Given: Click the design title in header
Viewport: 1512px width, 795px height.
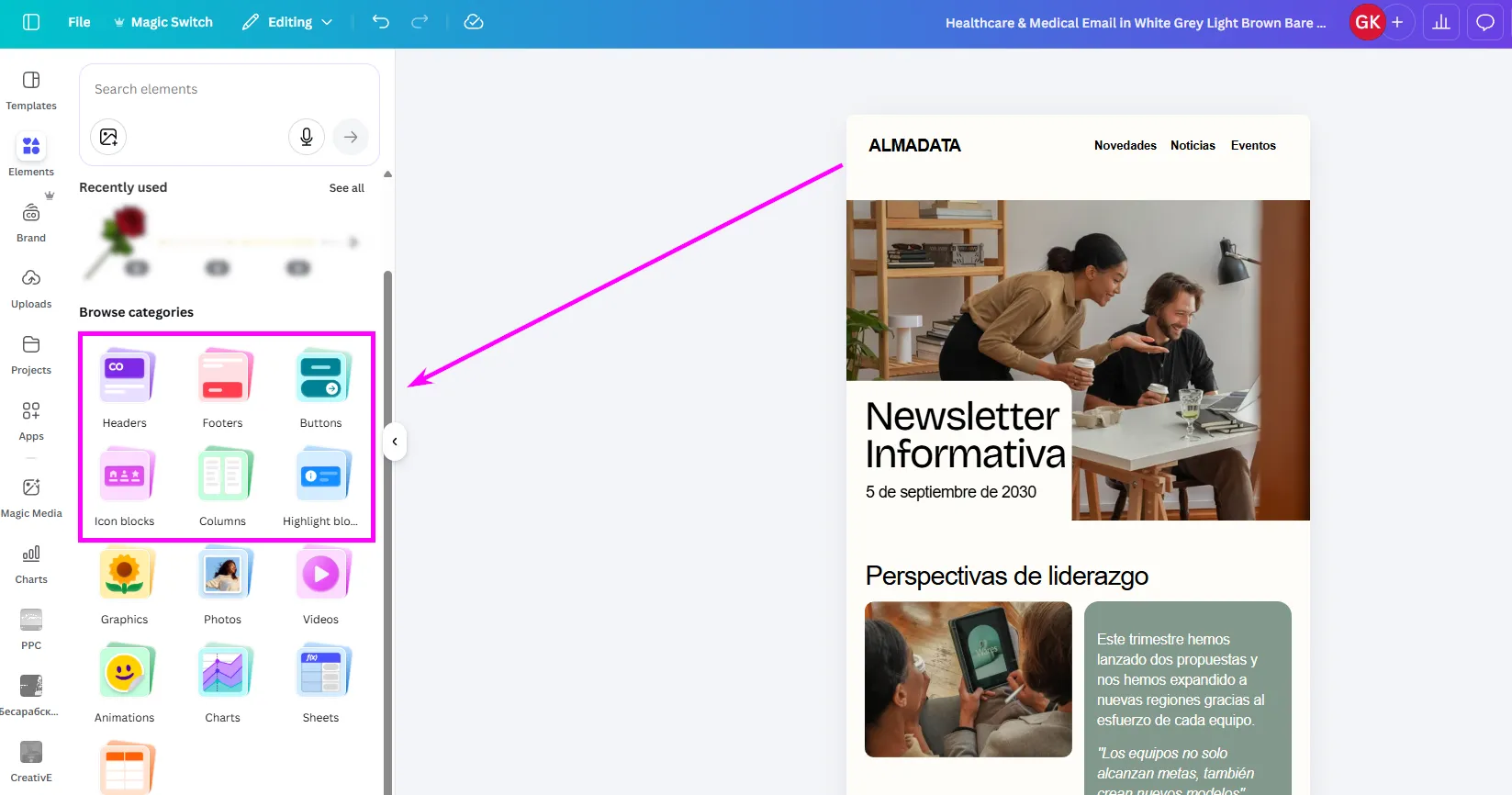Looking at the screenshot, I should (1136, 23).
